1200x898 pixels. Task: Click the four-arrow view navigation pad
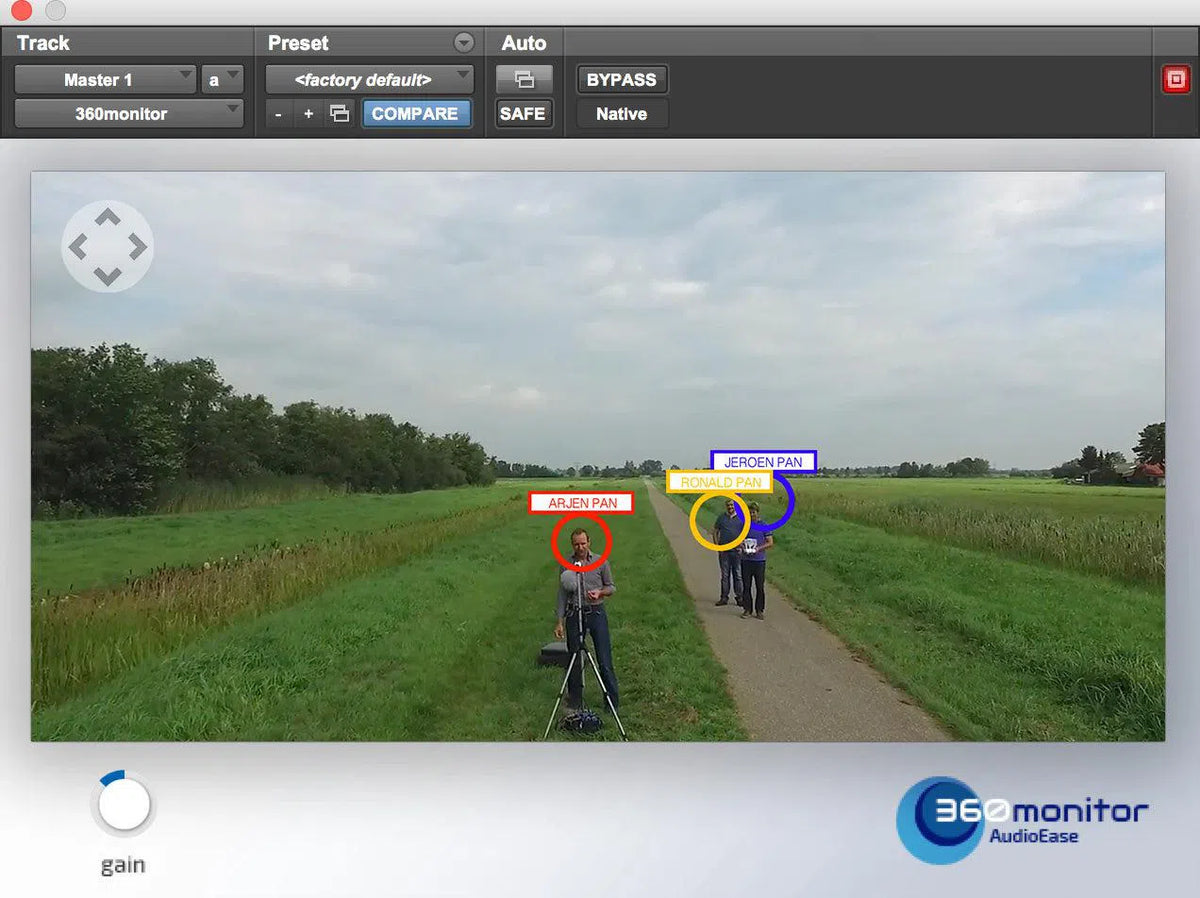[x=107, y=245]
